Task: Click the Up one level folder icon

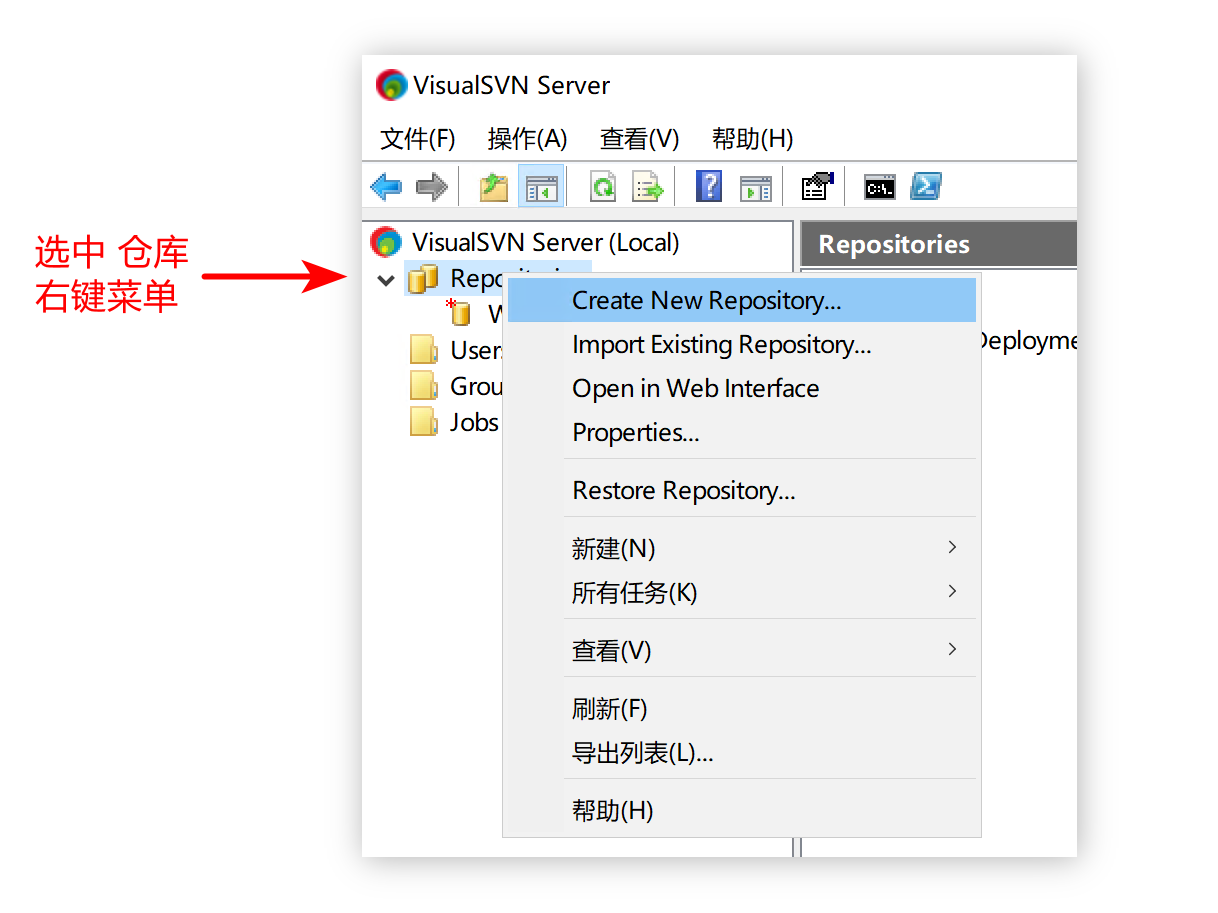Action: tap(494, 187)
